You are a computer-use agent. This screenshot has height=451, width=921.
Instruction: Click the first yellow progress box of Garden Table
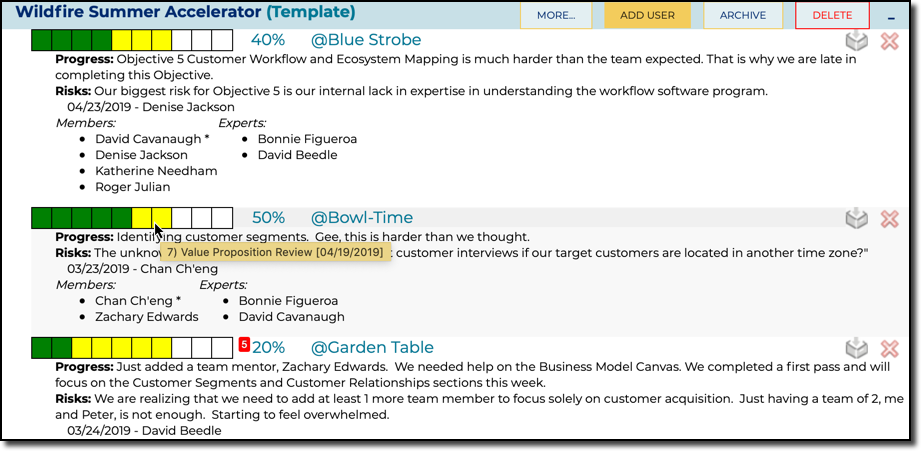pyautogui.click(x=82, y=348)
